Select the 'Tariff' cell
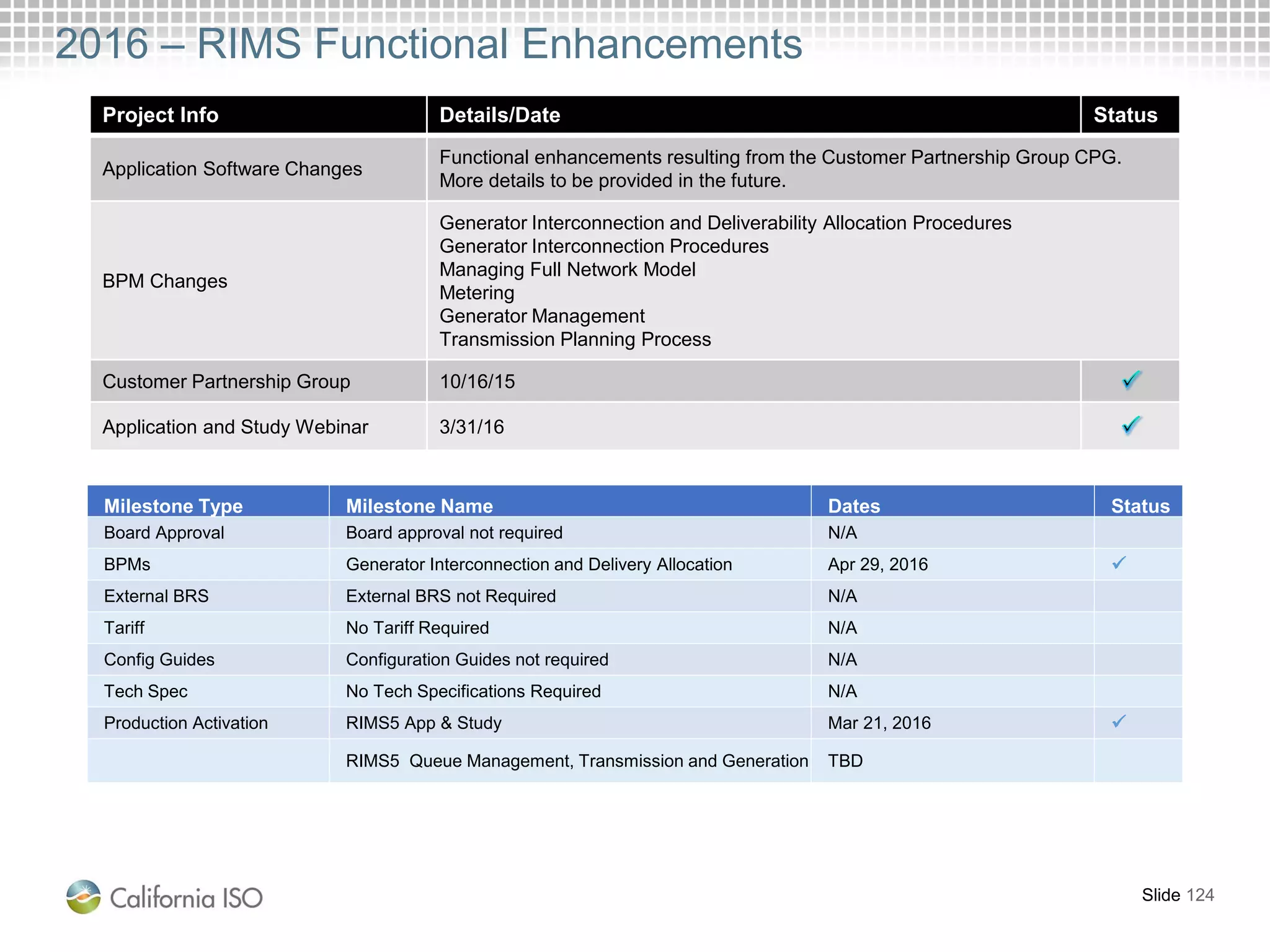 pyautogui.click(x=208, y=628)
